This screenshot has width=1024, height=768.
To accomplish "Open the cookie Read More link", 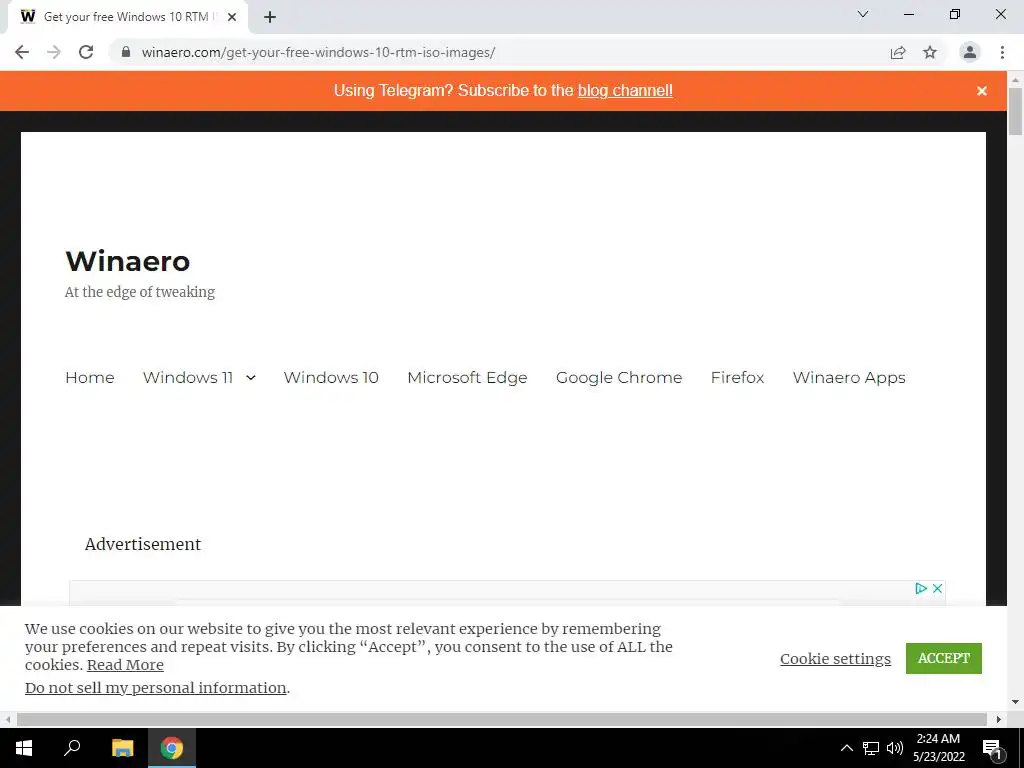I will [125, 665].
